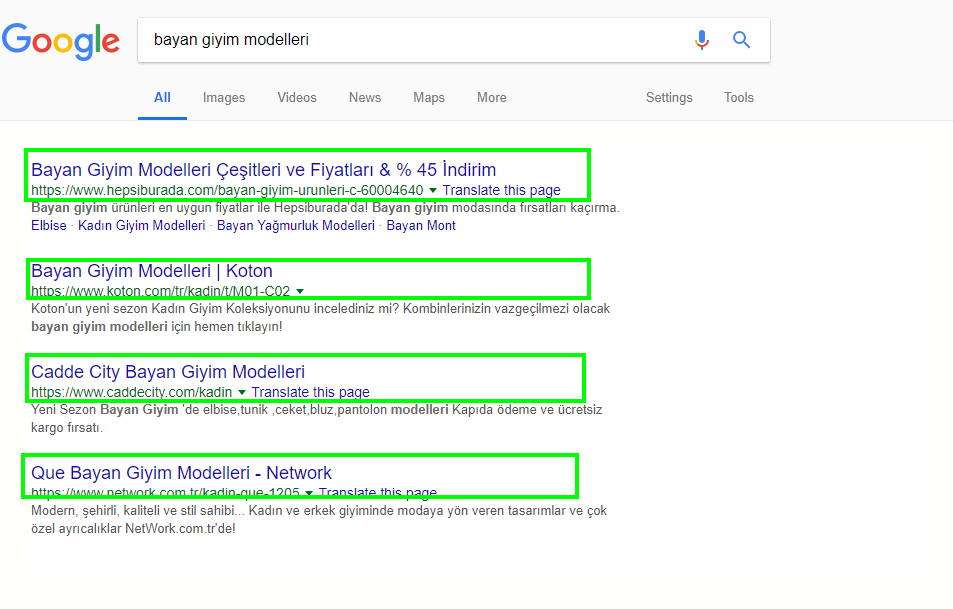This screenshot has width=953, height=609.
Task: Open the Bayan Yağmurluk Modelleri sitelink
Action: coord(295,225)
